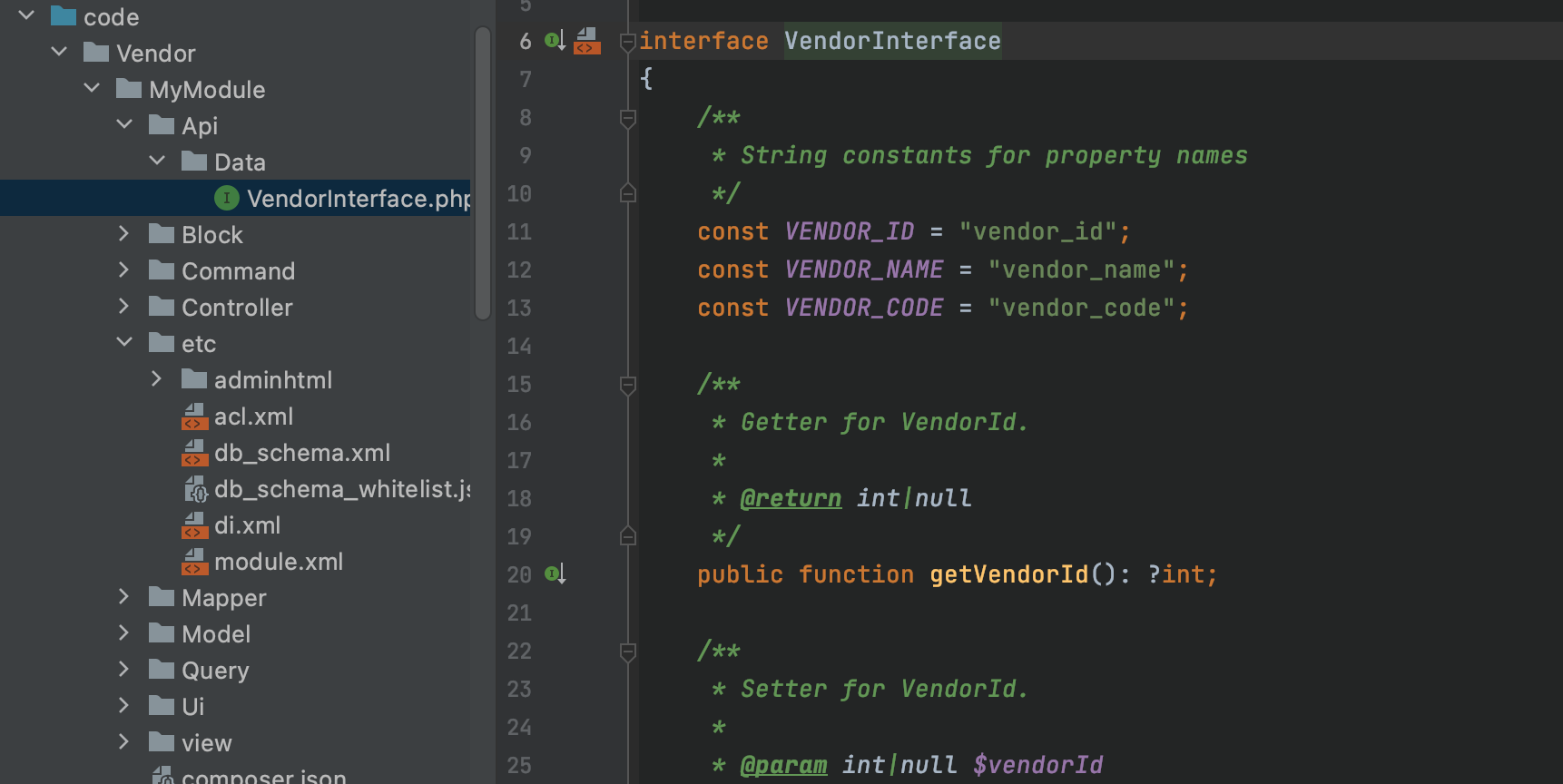
Task: Expand the adminhtml folder
Action: click(156, 379)
